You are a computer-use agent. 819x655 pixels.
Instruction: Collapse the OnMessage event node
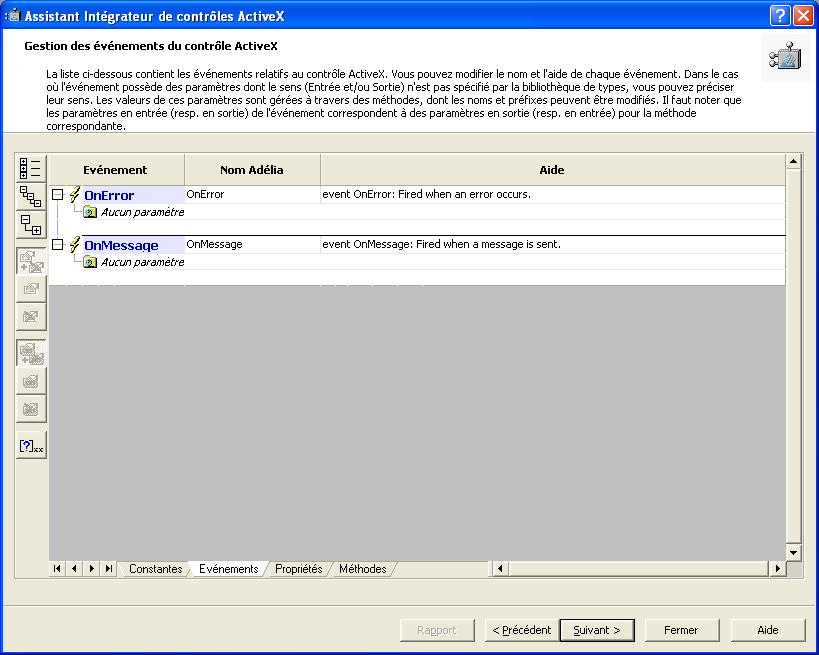pyautogui.click(x=58, y=244)
